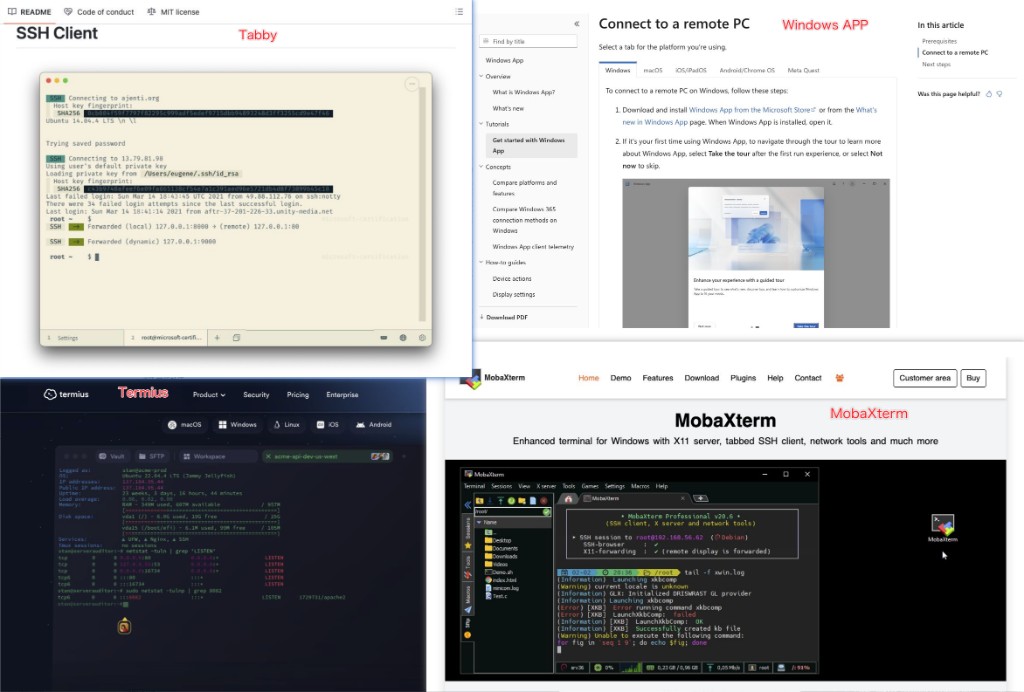Viewport: 1024px width, 692px height.
Task: Choose the Linux download on Termius
Action: coord(286,424)
